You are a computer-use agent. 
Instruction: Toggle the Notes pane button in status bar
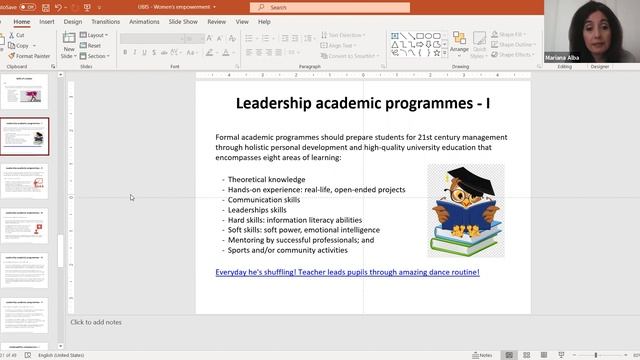tap(482, 355)
